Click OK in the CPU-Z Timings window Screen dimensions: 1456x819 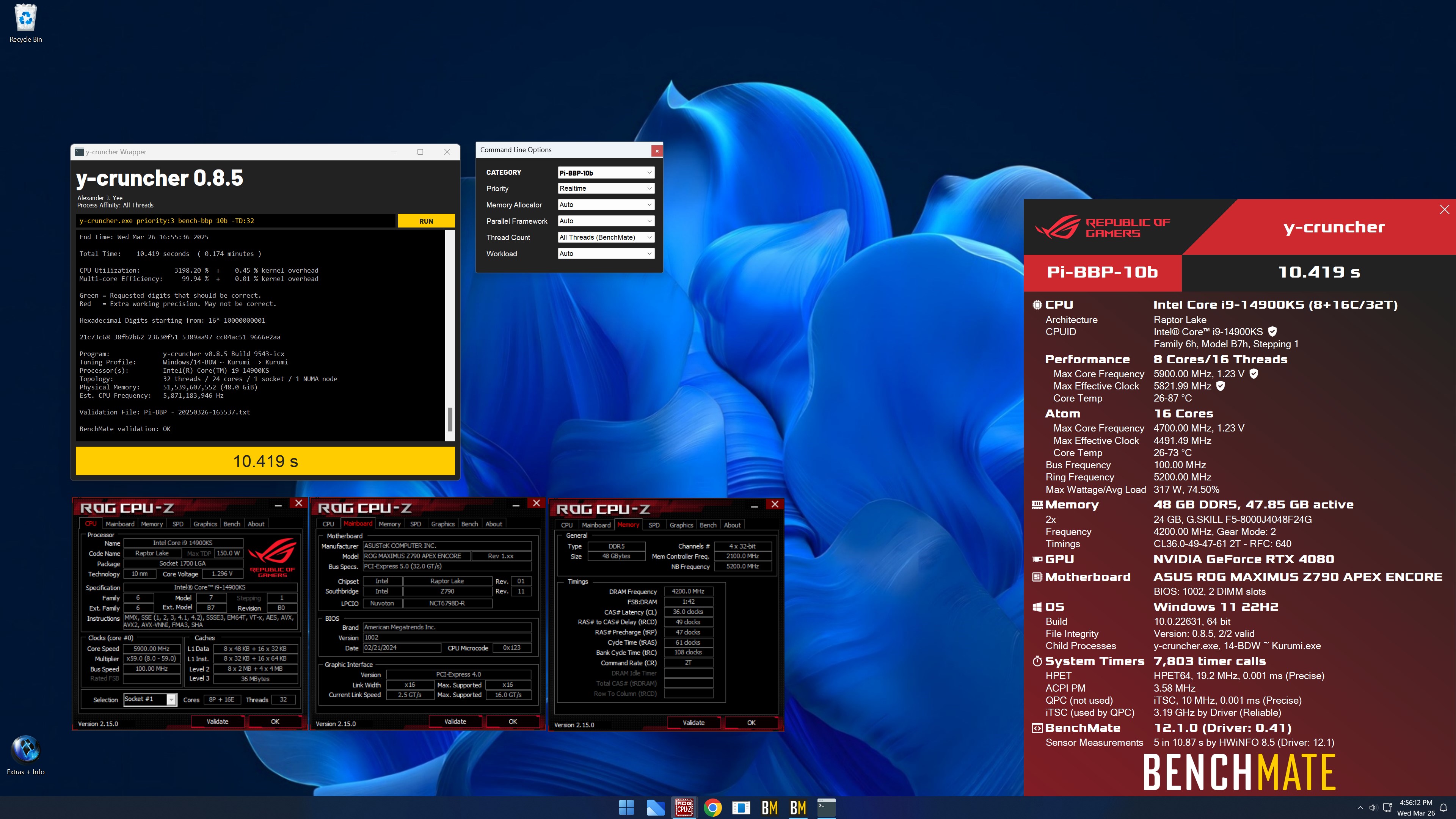(x=751, y=723)
